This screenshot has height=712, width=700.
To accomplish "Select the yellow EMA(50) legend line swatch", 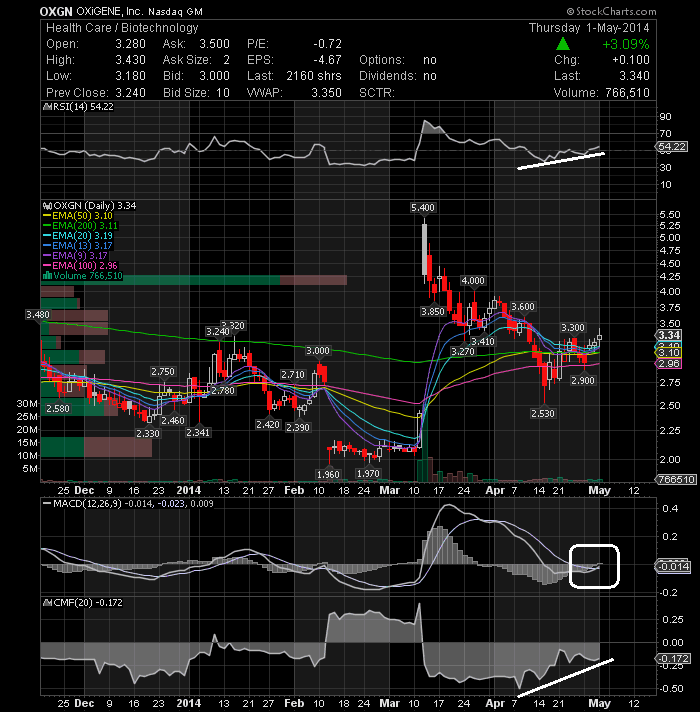I will 47,216.
